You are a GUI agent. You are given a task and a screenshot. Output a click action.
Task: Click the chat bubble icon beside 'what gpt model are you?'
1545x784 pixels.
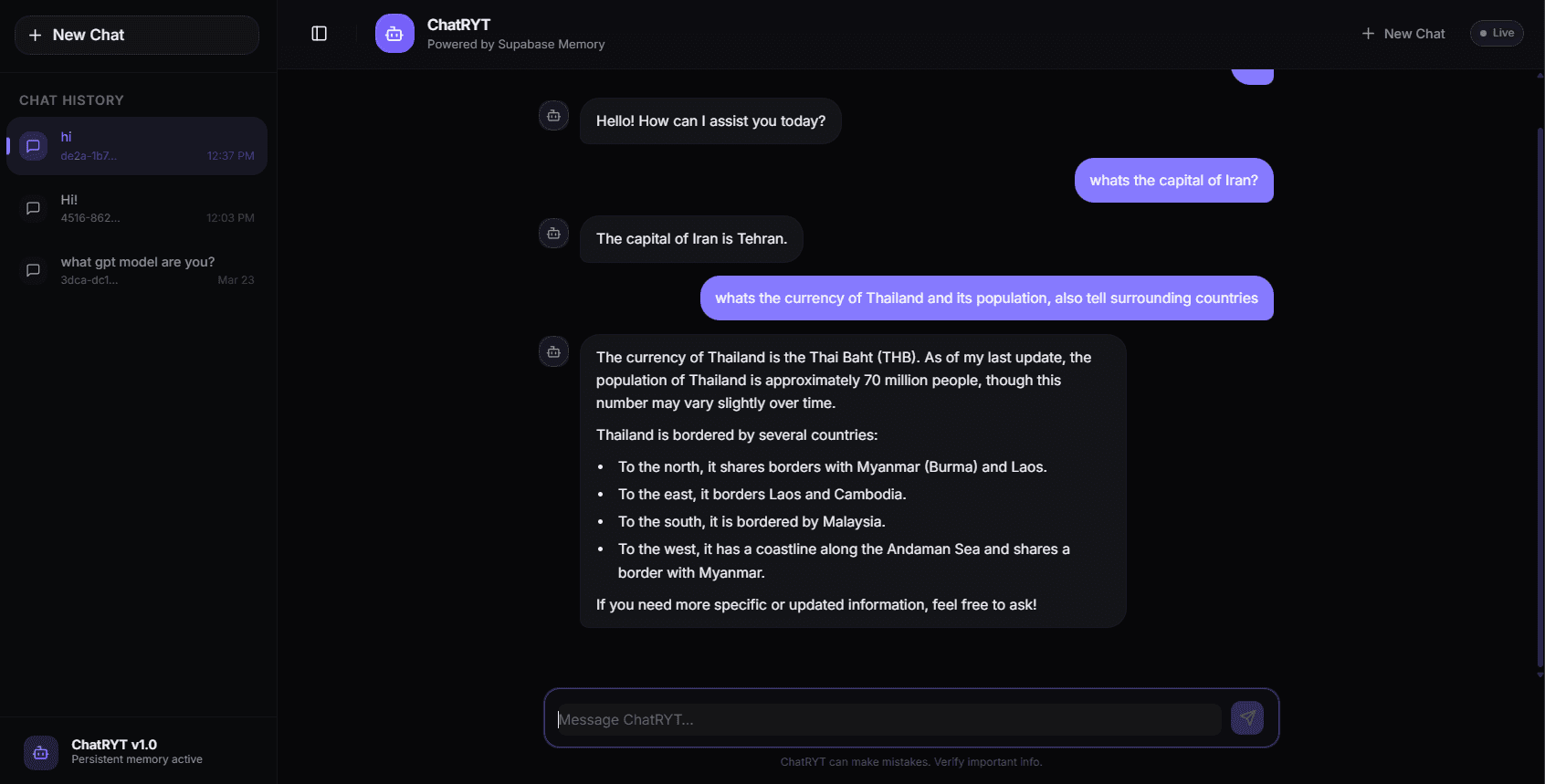pos(33,270)
